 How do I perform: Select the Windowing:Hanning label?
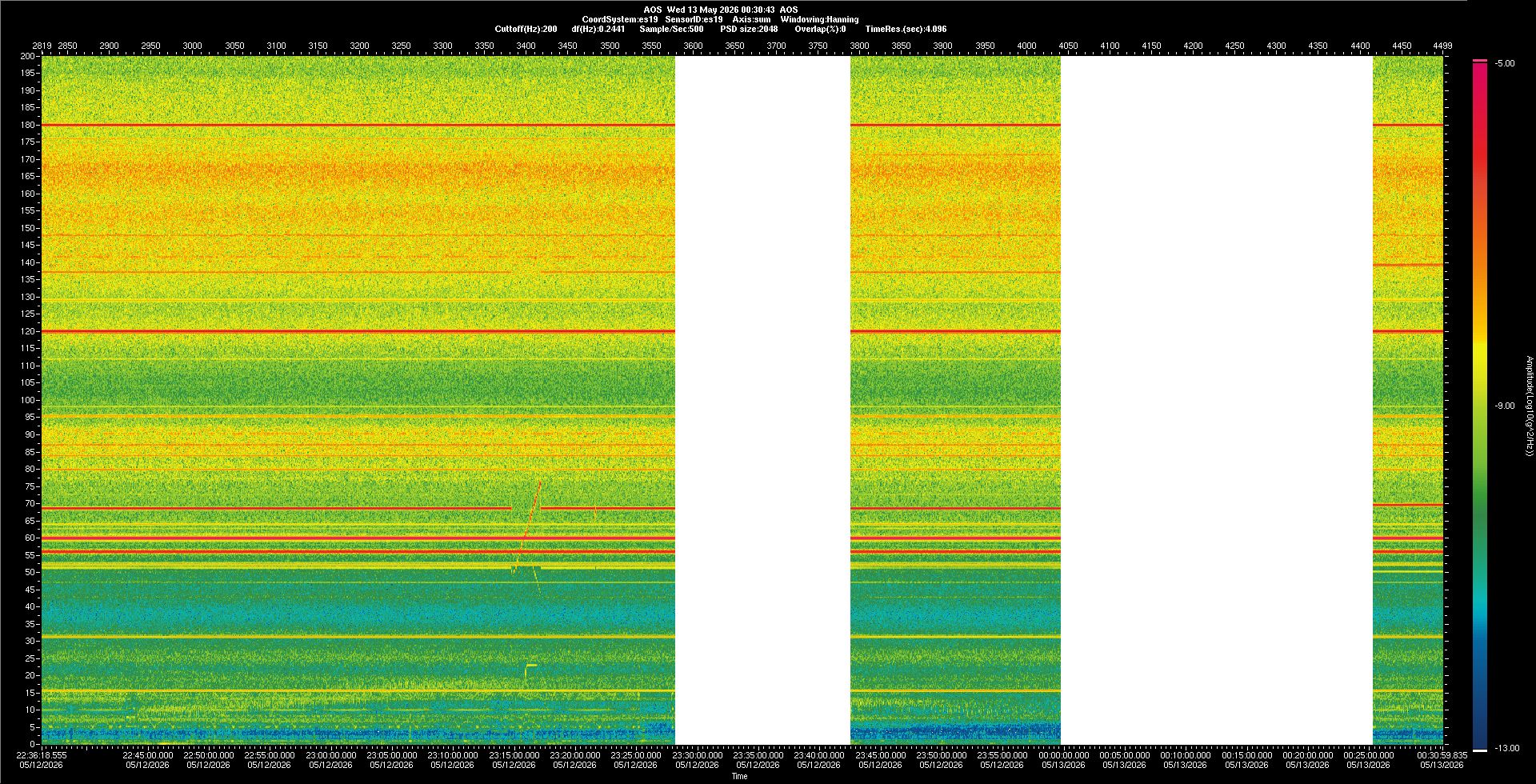(x=819, y=19)
